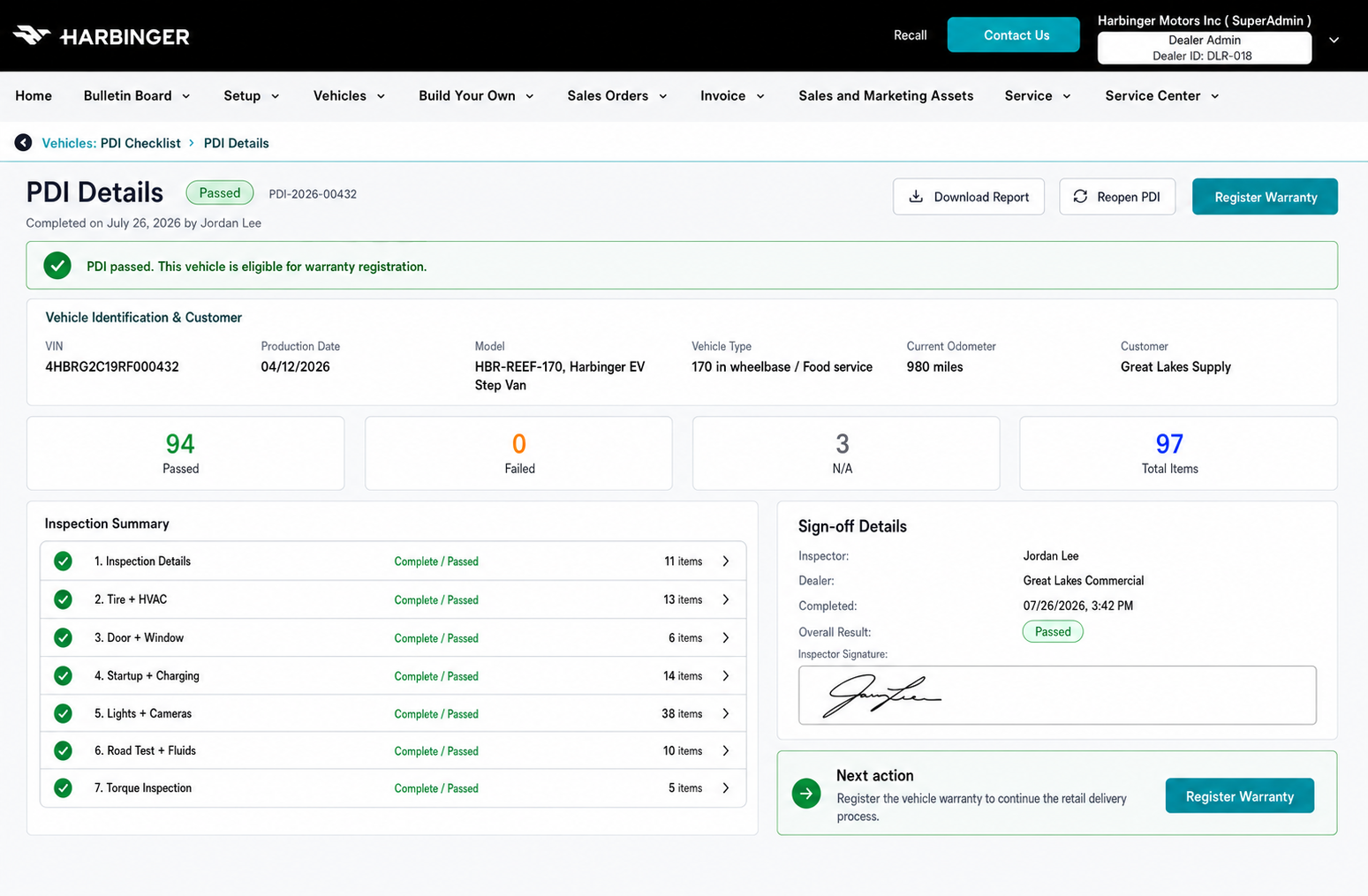
Task: Open the Service menu
Action: tap(1038, 95)
